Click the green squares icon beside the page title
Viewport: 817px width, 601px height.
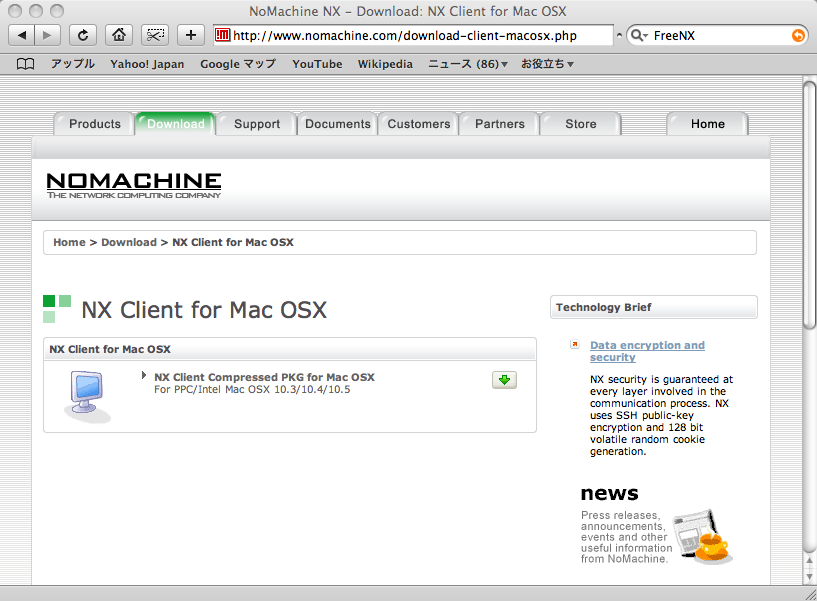tap(57, 309)
